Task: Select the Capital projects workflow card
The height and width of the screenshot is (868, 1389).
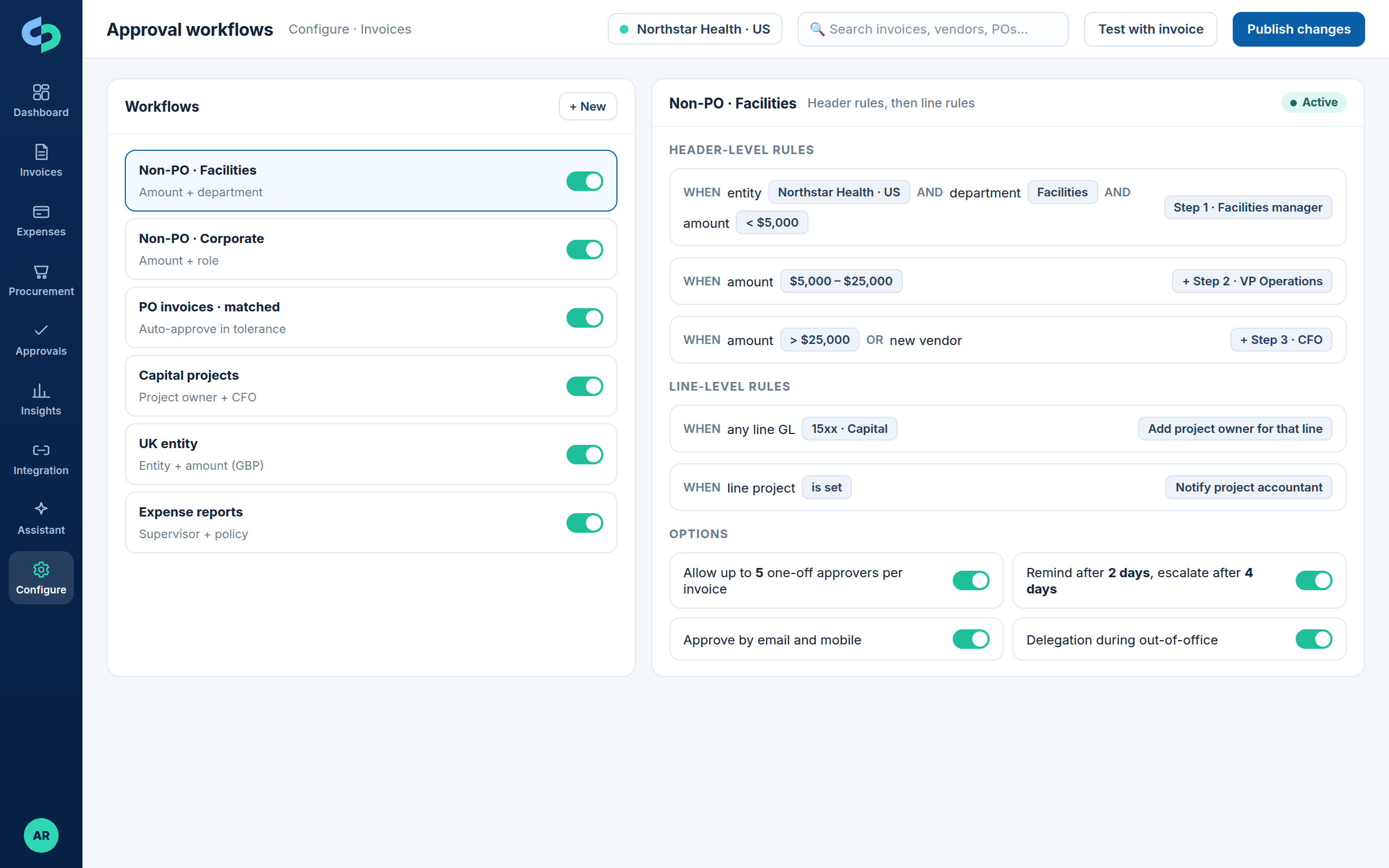Action: (x=371, y=386)
